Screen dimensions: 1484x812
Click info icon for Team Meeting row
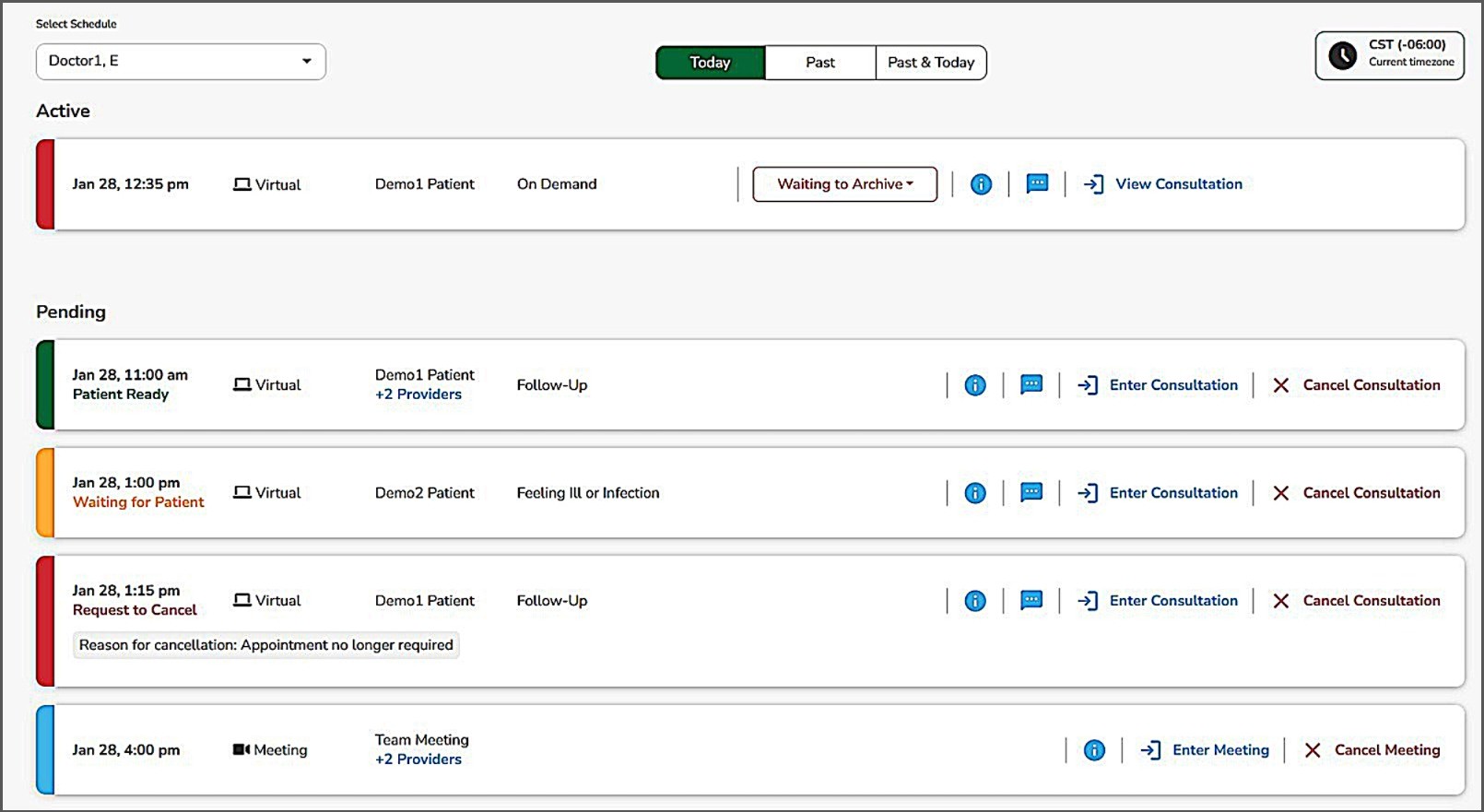1094,750
